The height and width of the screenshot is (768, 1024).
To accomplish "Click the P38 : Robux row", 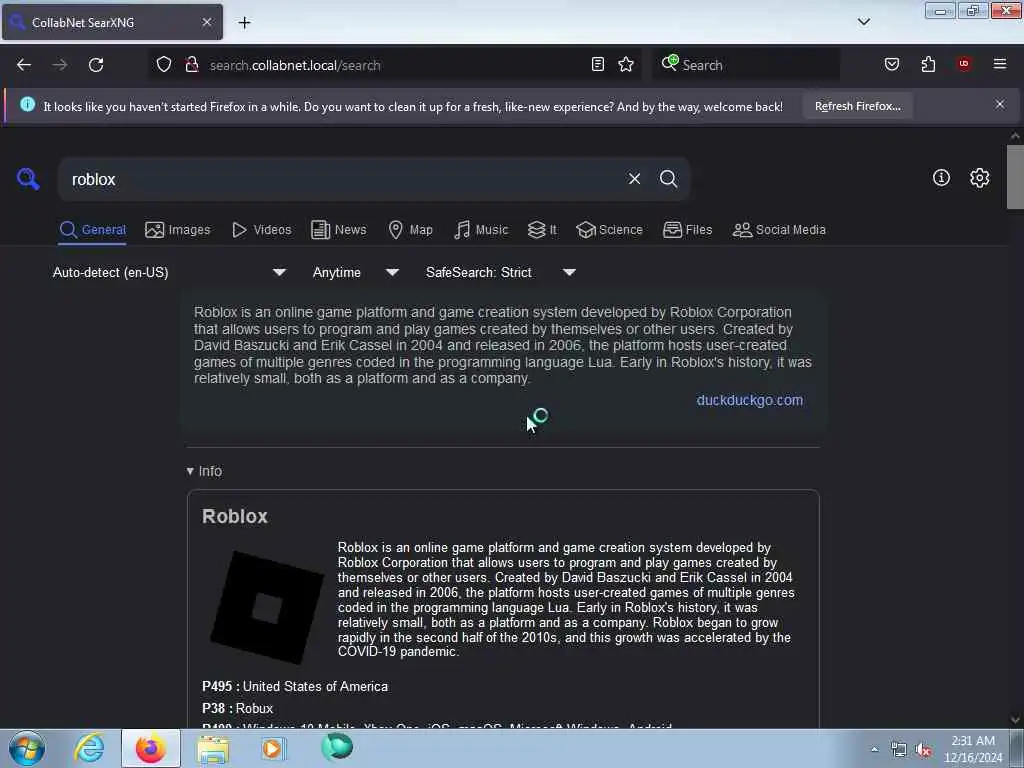I will [238, 708].
